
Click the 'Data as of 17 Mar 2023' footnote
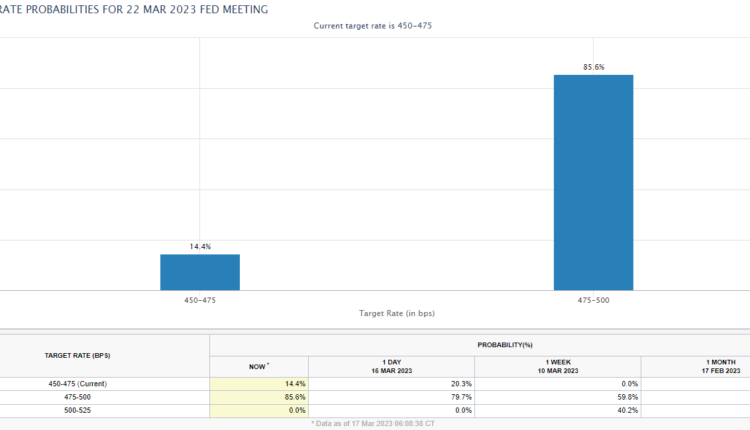coord(375,423)
